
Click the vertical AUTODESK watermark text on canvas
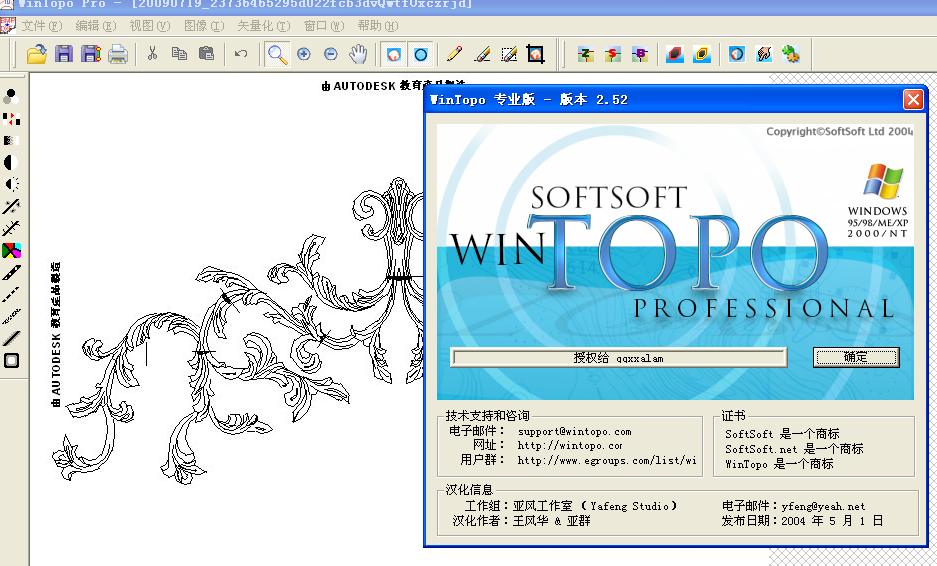[56, 335]
